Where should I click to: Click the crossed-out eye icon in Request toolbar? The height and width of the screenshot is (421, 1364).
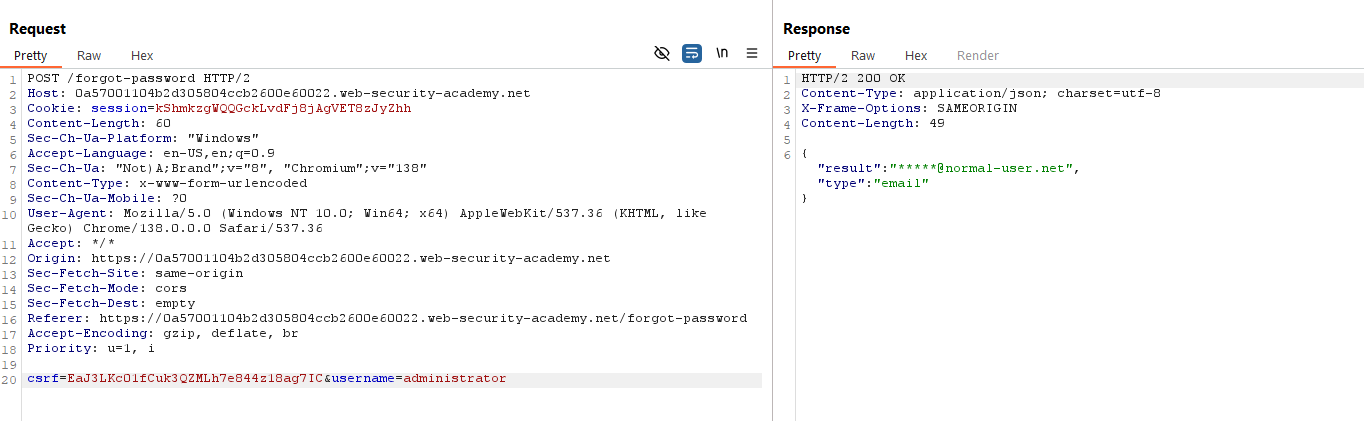click(x=661, y=54)
